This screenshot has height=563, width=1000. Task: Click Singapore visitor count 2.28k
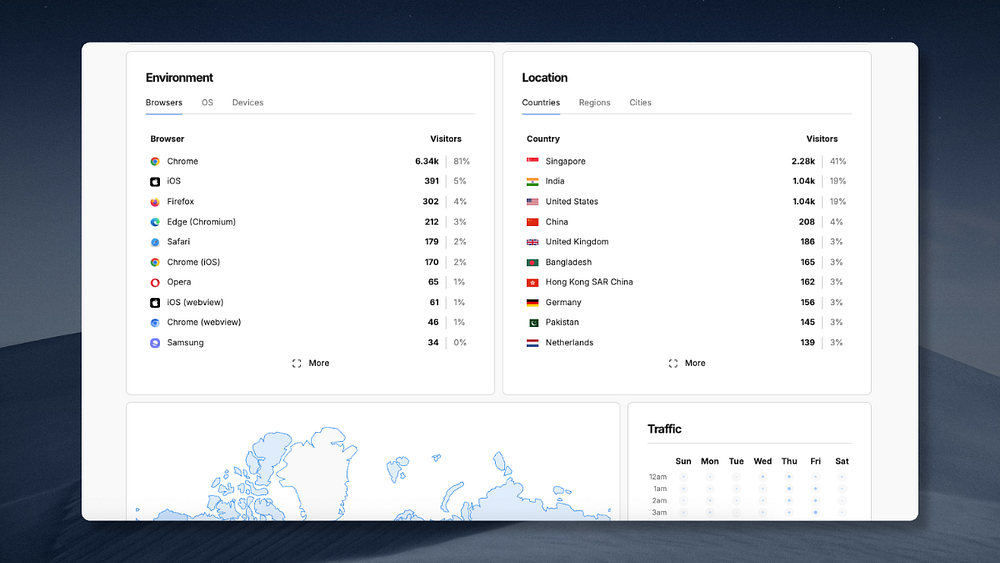[803, 161]
